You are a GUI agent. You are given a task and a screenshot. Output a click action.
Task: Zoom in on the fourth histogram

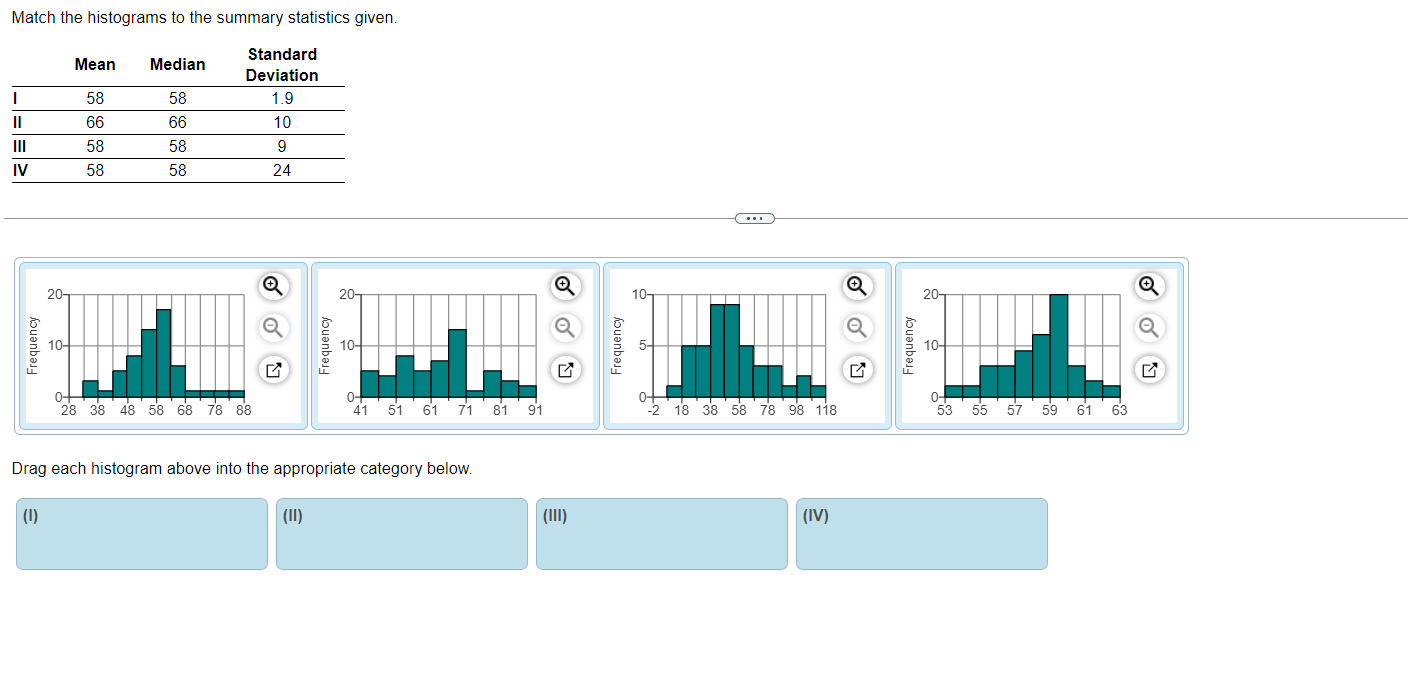[x=1148, y=286]
